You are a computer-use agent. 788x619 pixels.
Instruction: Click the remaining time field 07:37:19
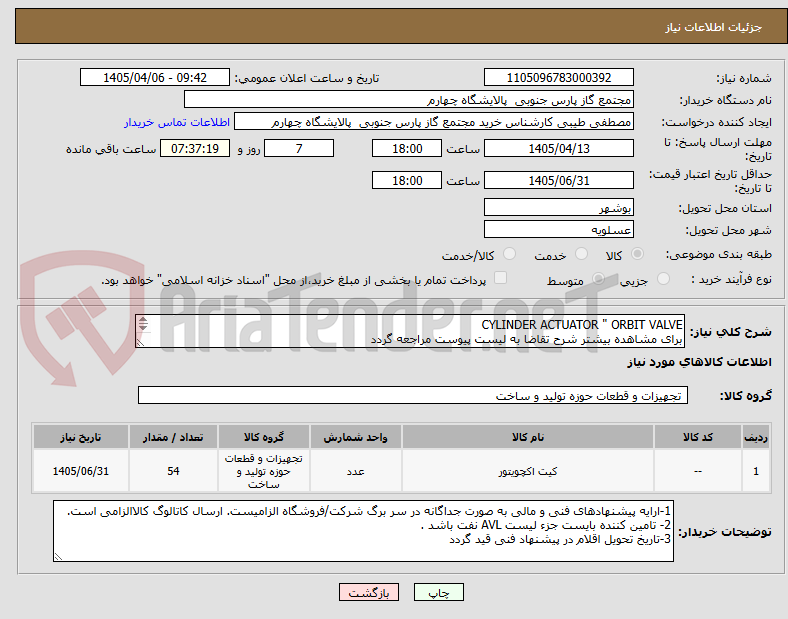tap(195, 148)
